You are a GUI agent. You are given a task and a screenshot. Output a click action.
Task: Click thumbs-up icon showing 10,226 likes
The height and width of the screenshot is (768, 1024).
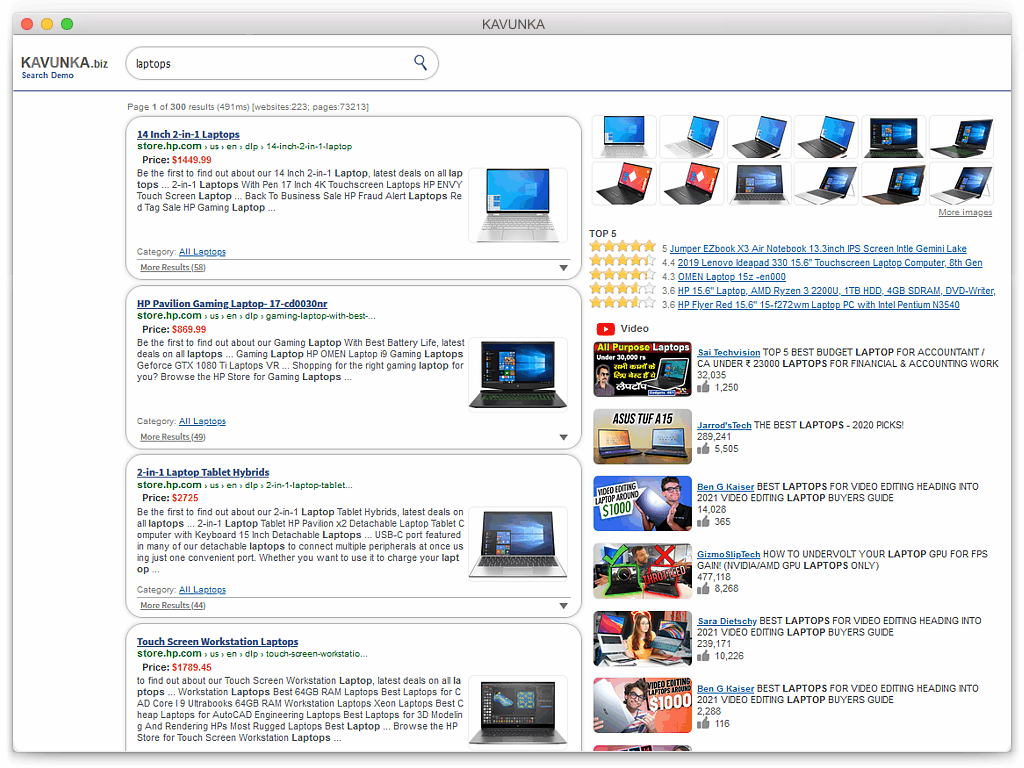[704, 656]
